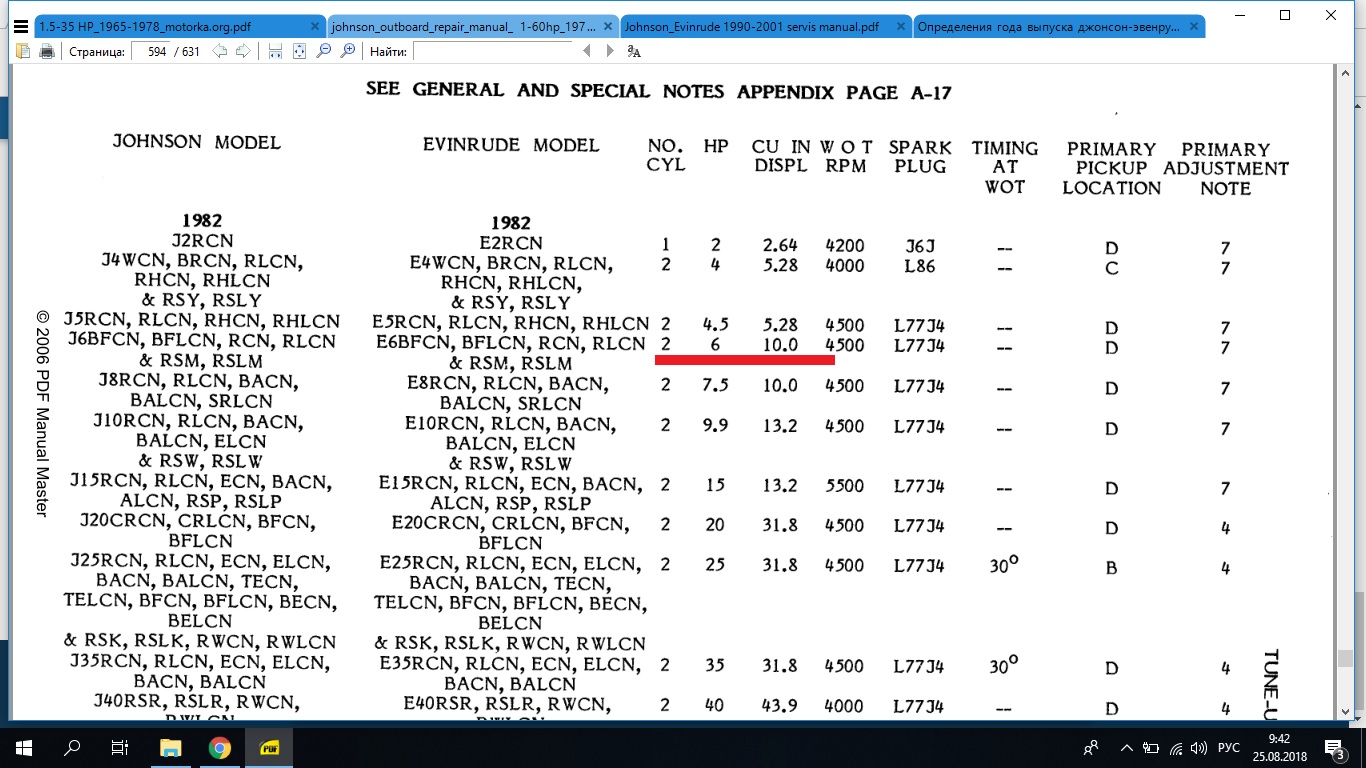Click the vertical scrollbar thumb
Image resolution: width=1366 pixels, height=768 pixels.
(1346, 658)
